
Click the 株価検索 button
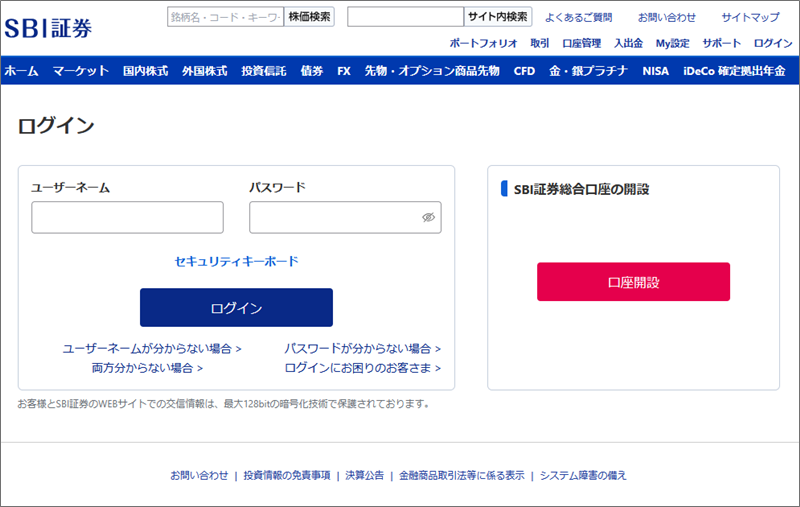(x=309, y=17)
